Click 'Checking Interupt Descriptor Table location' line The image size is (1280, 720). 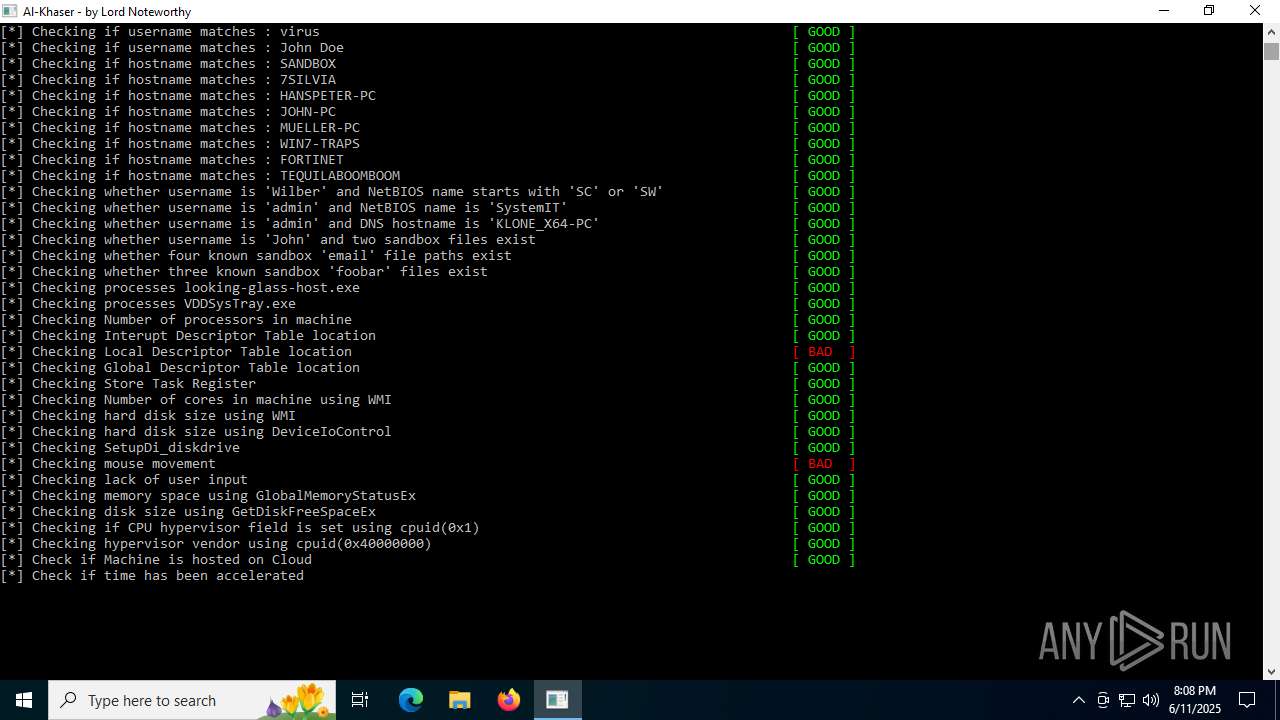(188, 336)
